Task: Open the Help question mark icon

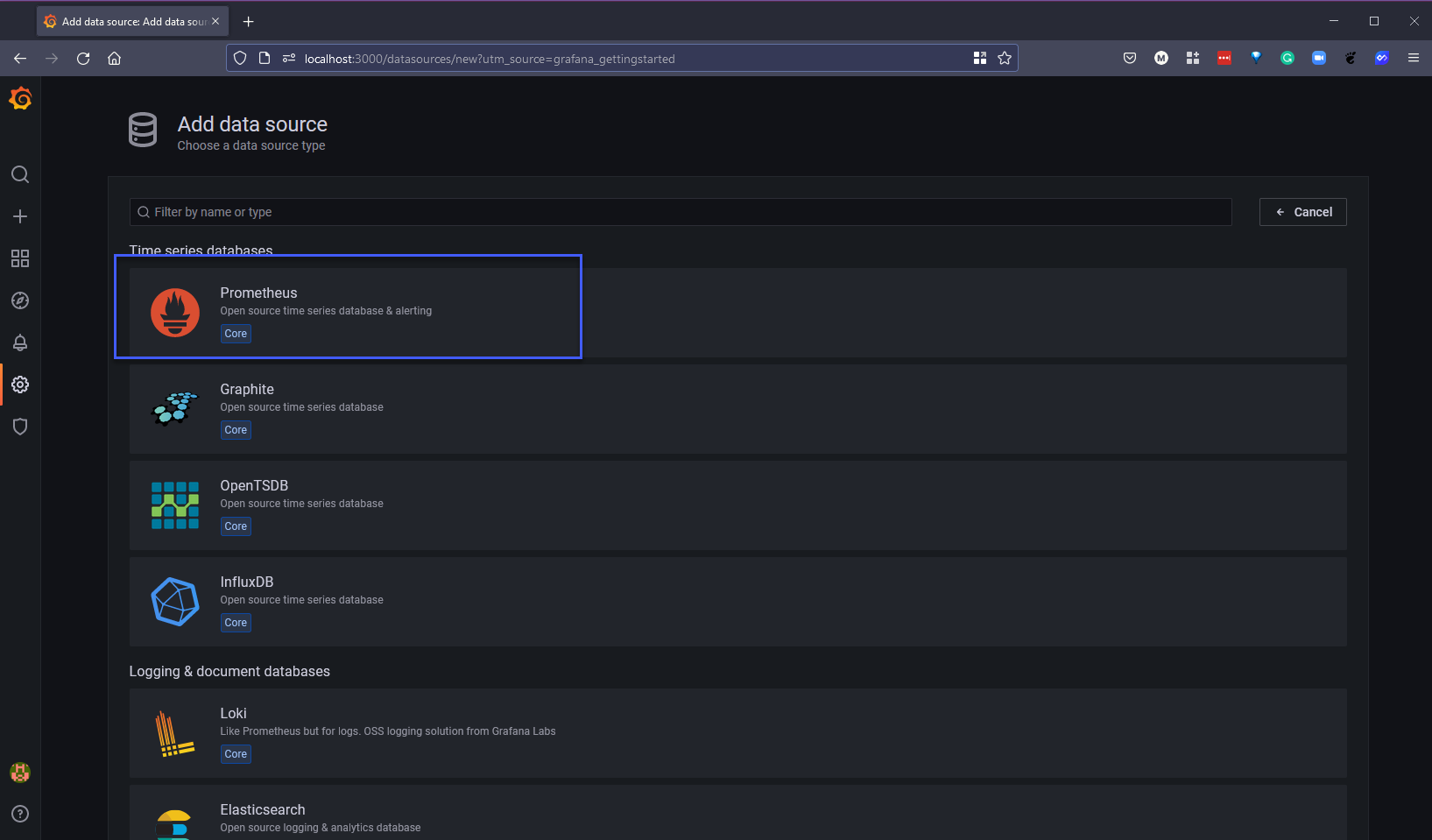Action: coord(20,814)
